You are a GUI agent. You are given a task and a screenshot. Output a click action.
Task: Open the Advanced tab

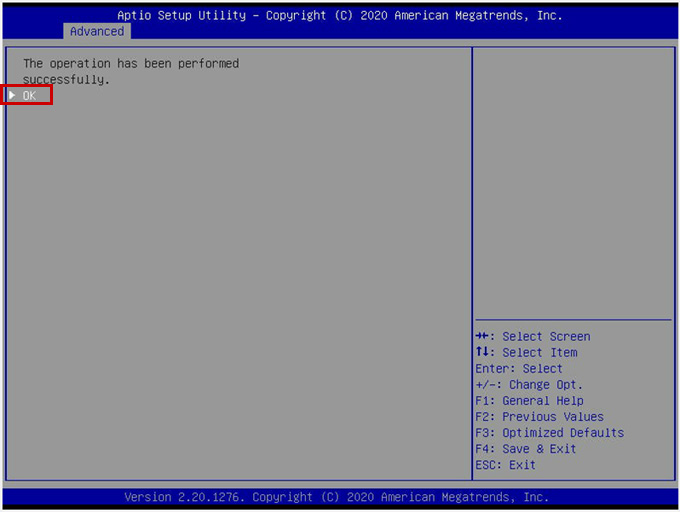pyautogui.click(x=97, y=31)
